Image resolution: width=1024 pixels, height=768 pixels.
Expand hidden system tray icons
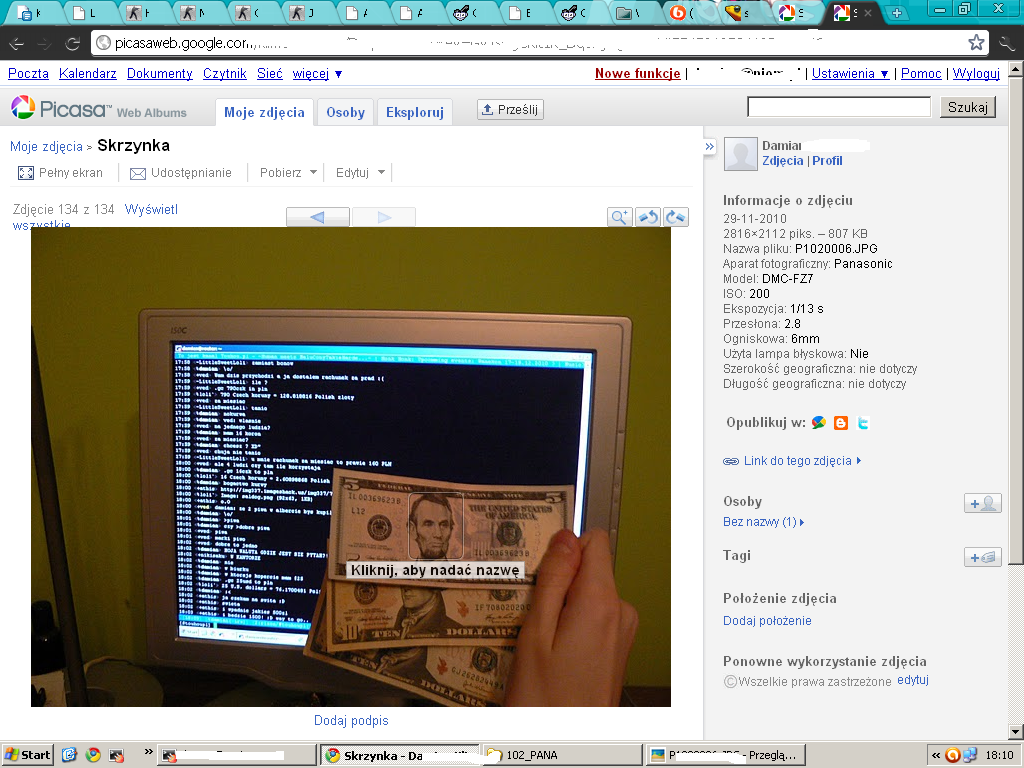[936, 755]
